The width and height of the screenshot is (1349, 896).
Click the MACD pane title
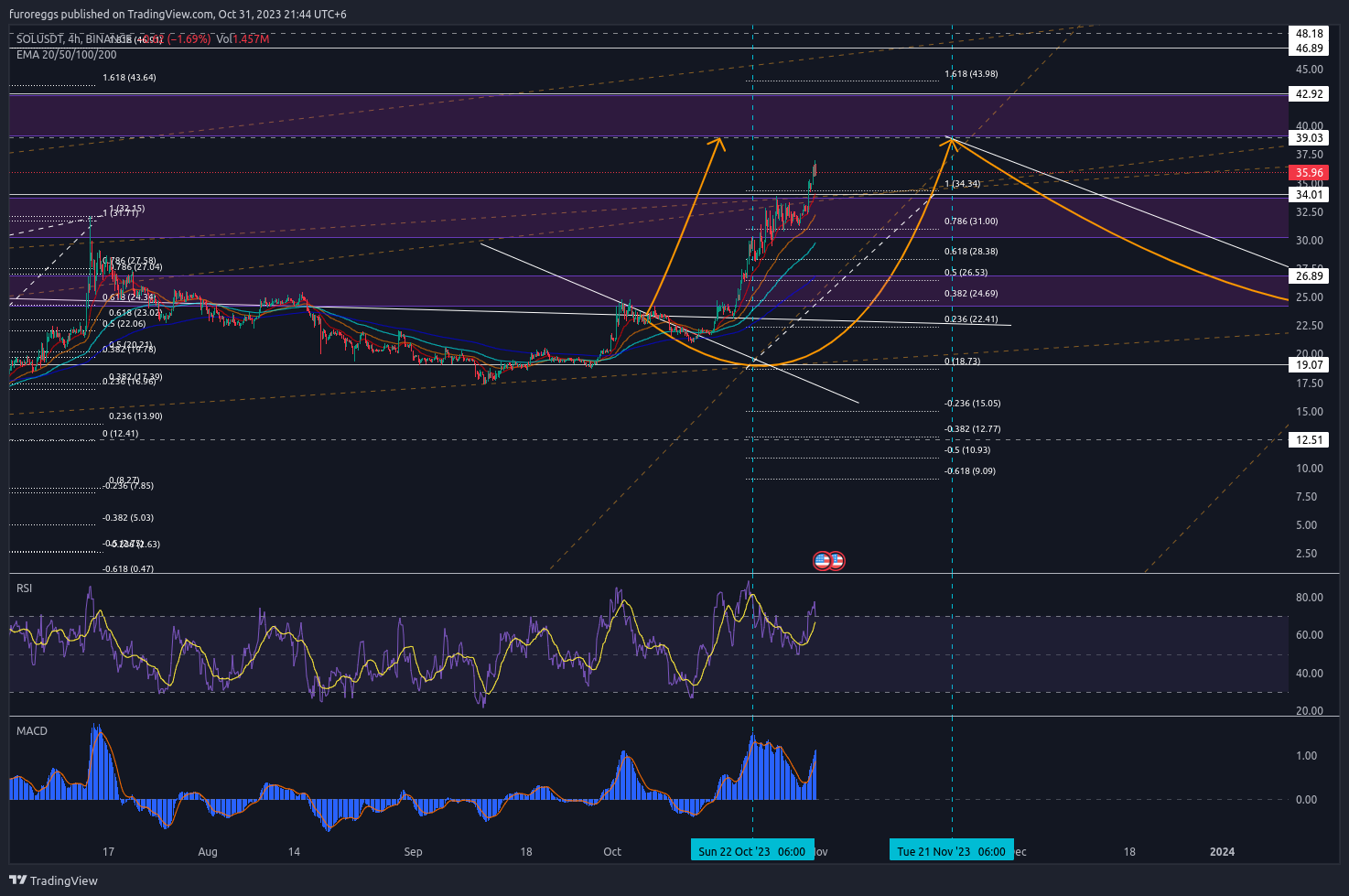[32, 730]
